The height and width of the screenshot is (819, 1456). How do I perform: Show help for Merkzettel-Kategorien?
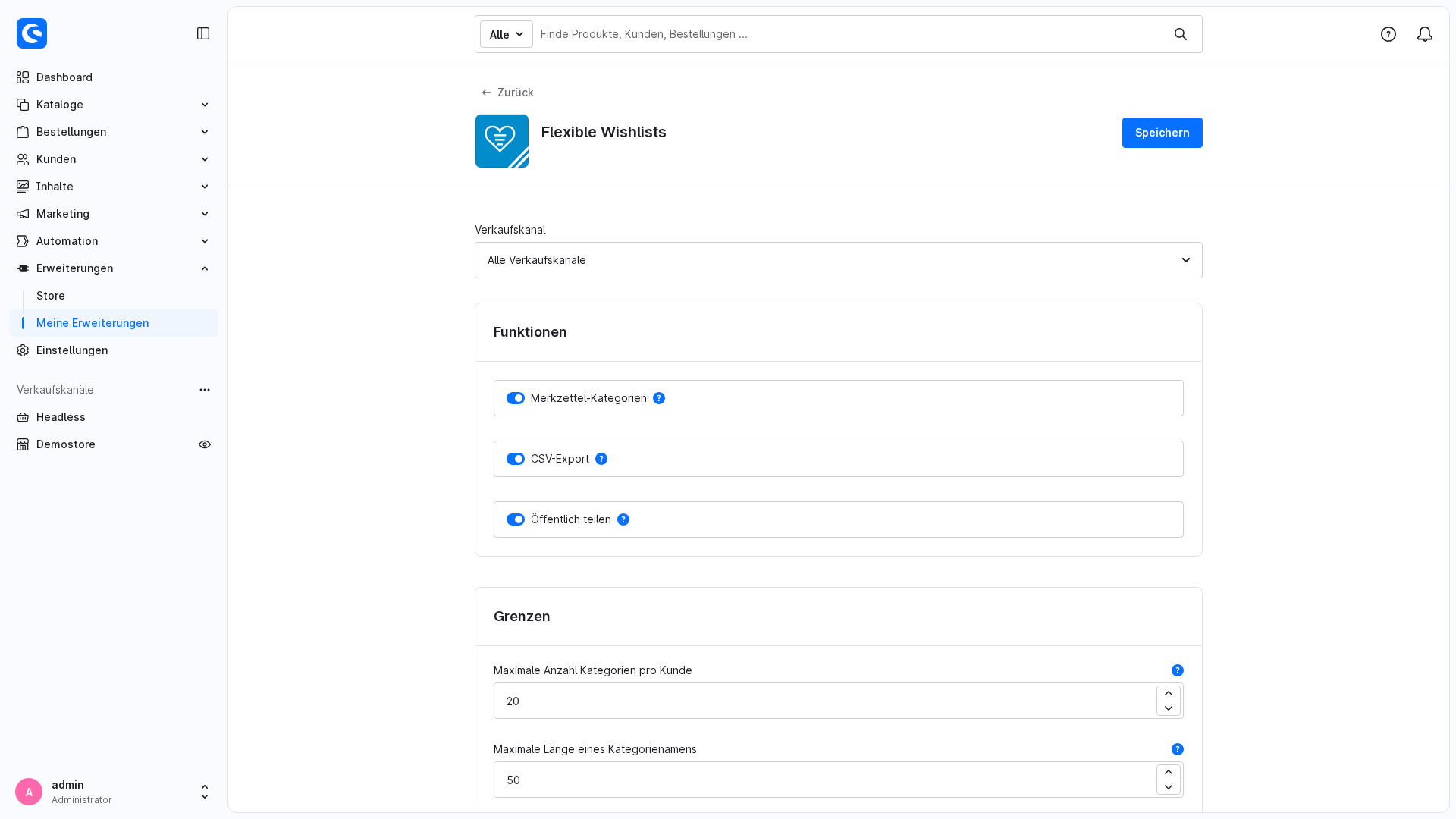click(659, 398)
